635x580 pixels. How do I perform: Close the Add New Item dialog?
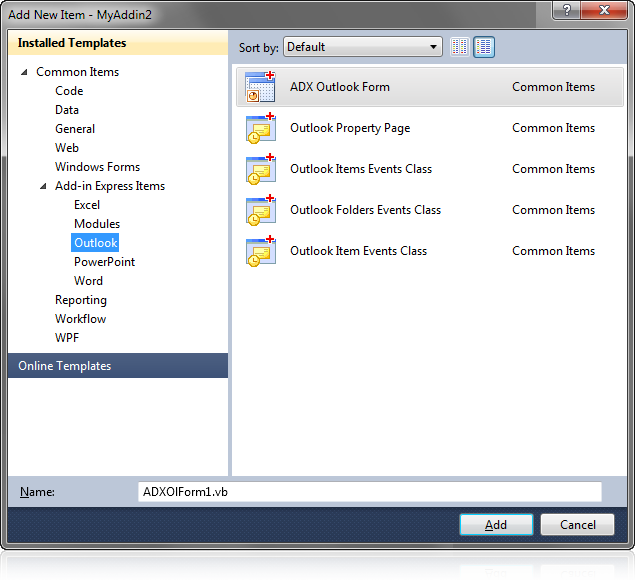point(604,10)
